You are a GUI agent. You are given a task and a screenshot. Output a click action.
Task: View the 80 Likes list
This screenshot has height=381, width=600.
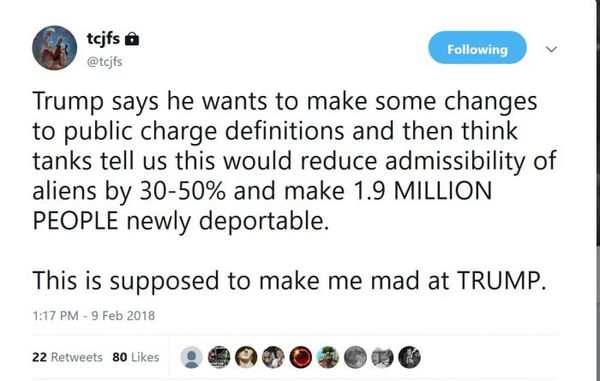point(136,357)
